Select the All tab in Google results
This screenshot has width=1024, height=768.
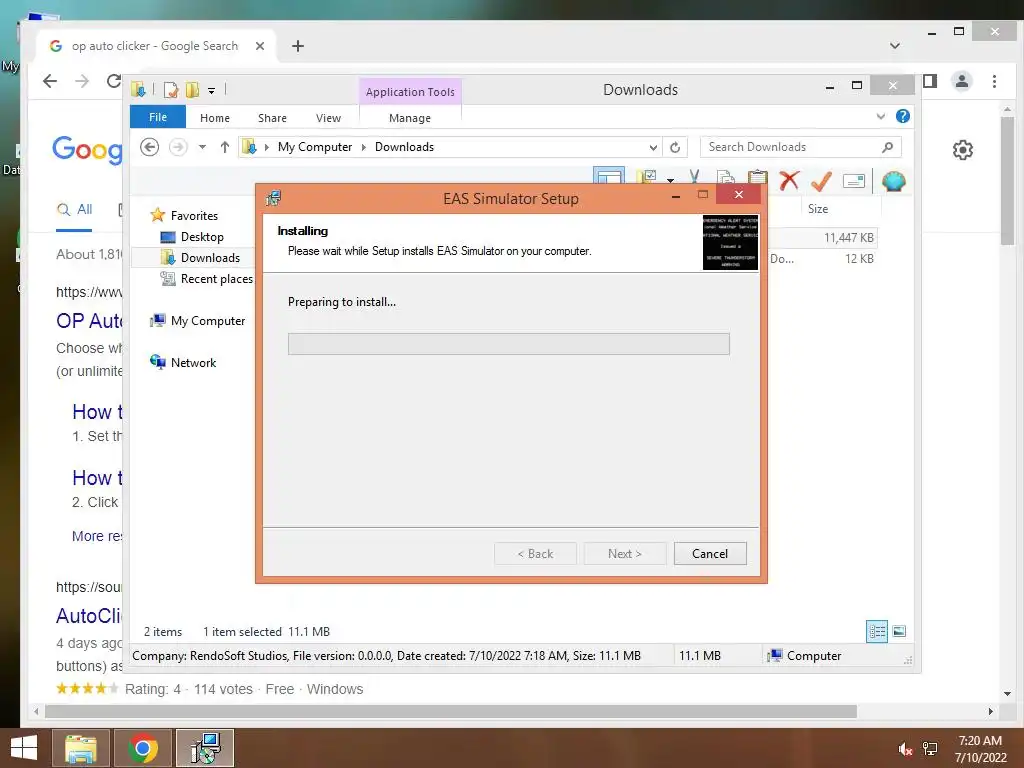coord(74,210)
